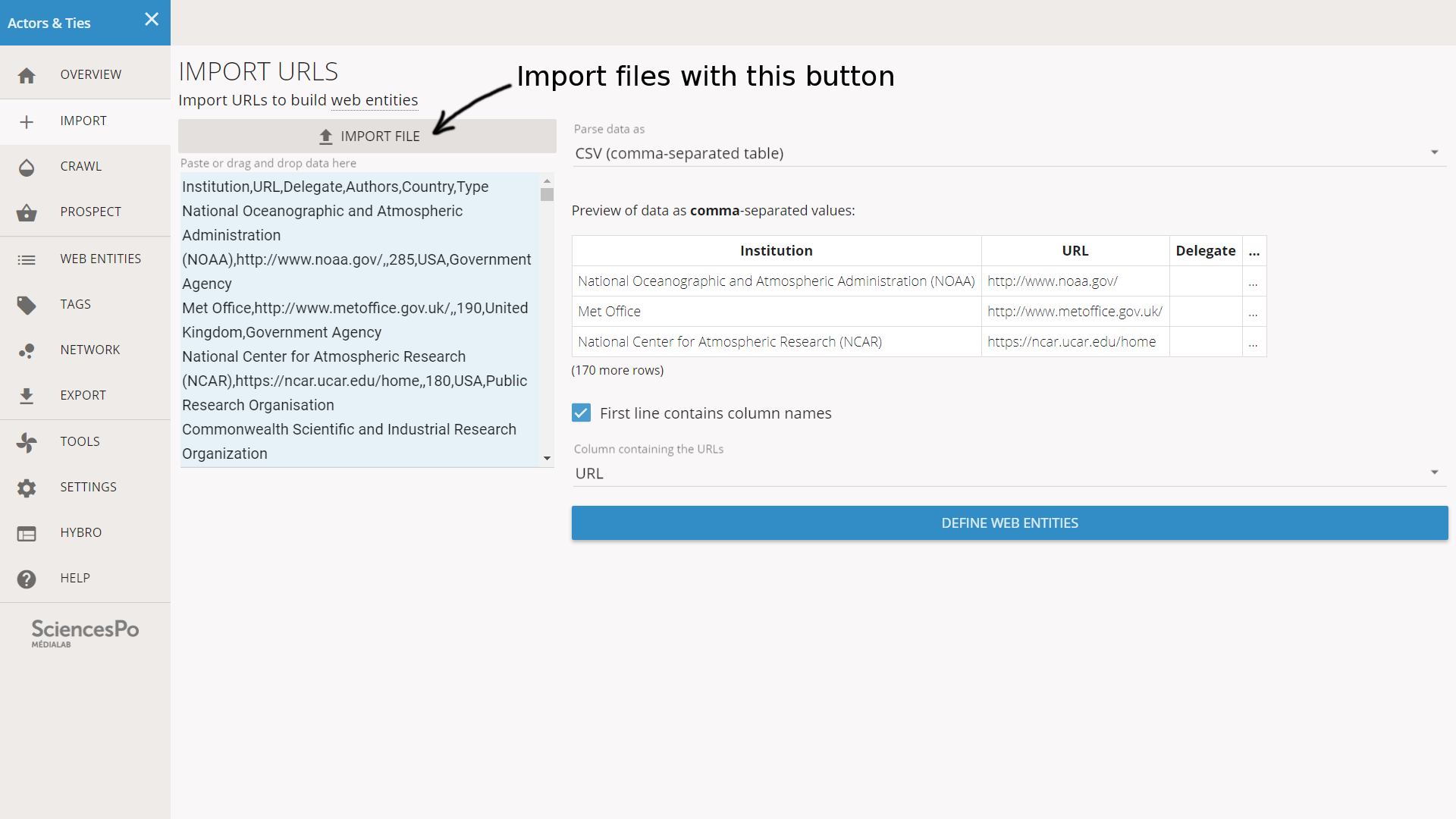The height and width of the screenshot is (819, 1456).
Task: Uncheck First line contains column names
Action: (581, 413)
